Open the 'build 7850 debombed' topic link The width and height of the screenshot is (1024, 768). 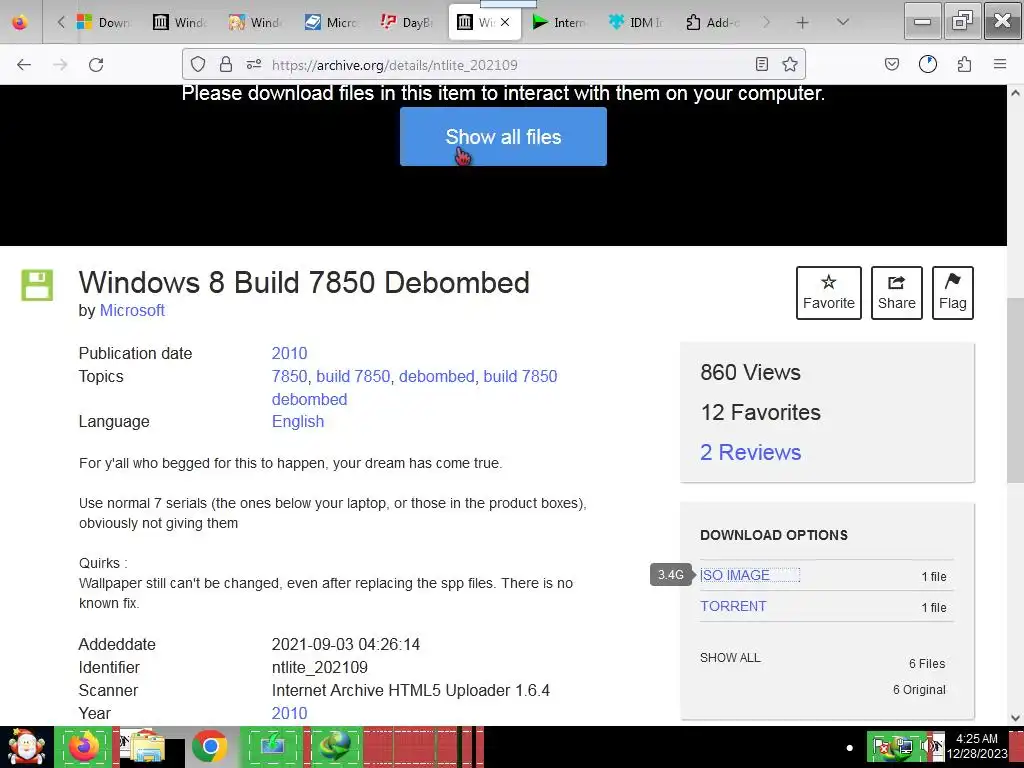pos(520,376)
